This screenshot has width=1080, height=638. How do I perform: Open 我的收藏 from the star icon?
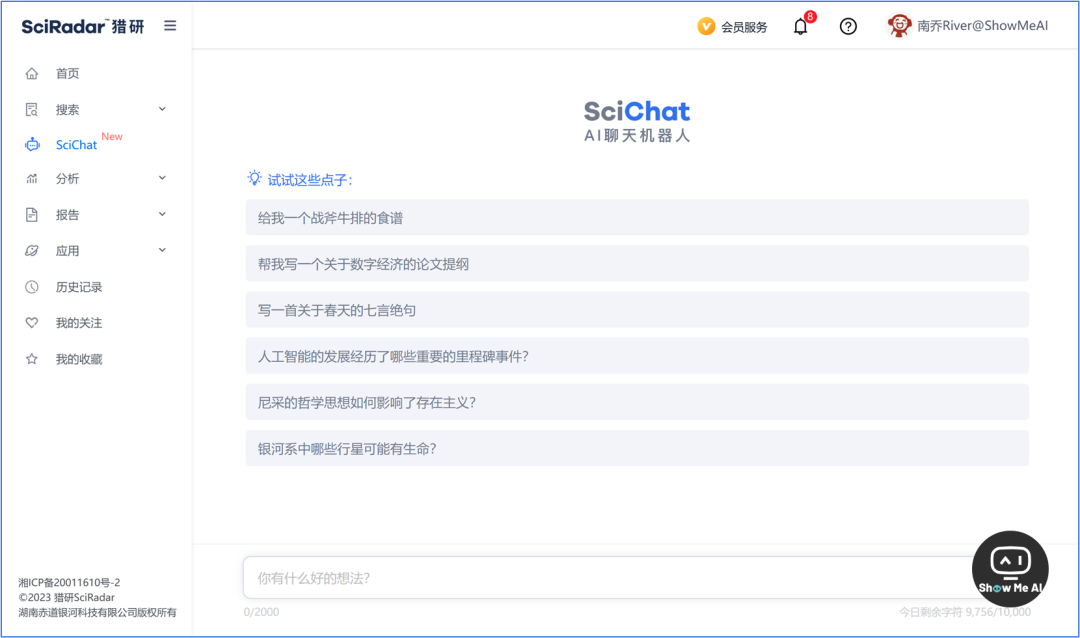pyautogui.click(x=32, y=359)
